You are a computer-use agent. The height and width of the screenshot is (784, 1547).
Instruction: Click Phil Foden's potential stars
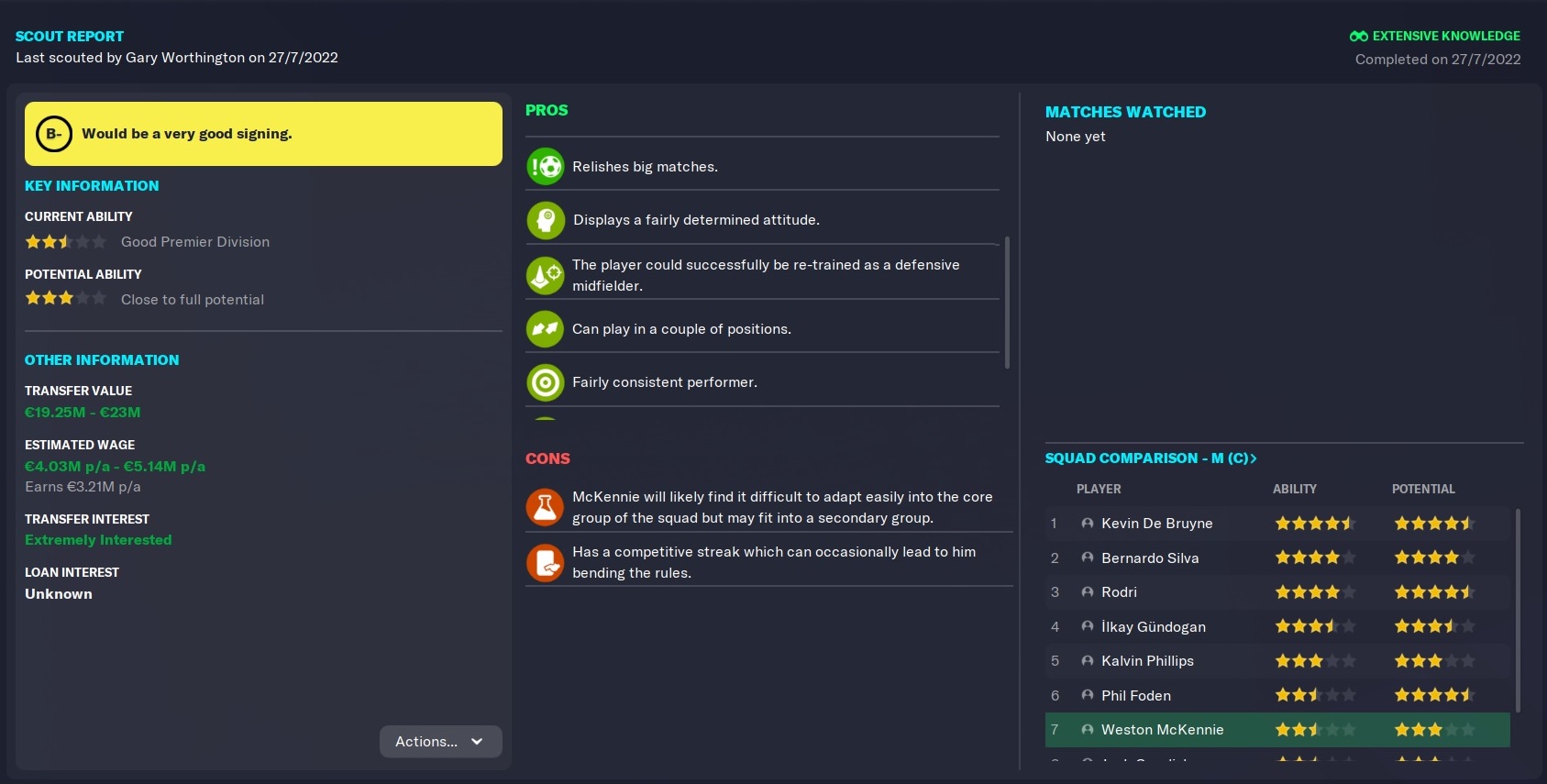coord(1434,695)
